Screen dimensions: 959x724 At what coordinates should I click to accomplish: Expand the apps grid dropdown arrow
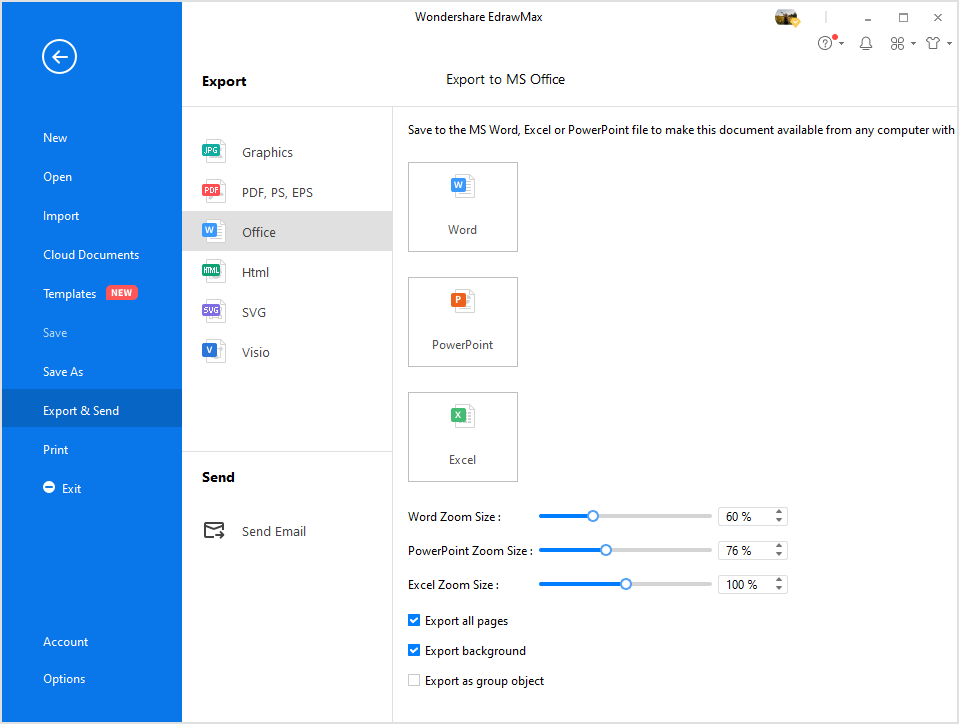913,43
